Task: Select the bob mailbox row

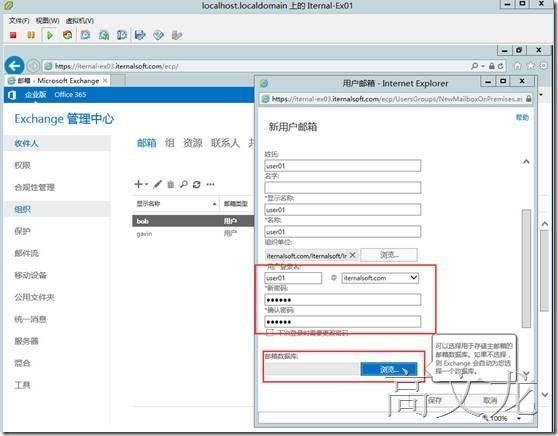Action: pyautogui.click(x=193, y=221)
